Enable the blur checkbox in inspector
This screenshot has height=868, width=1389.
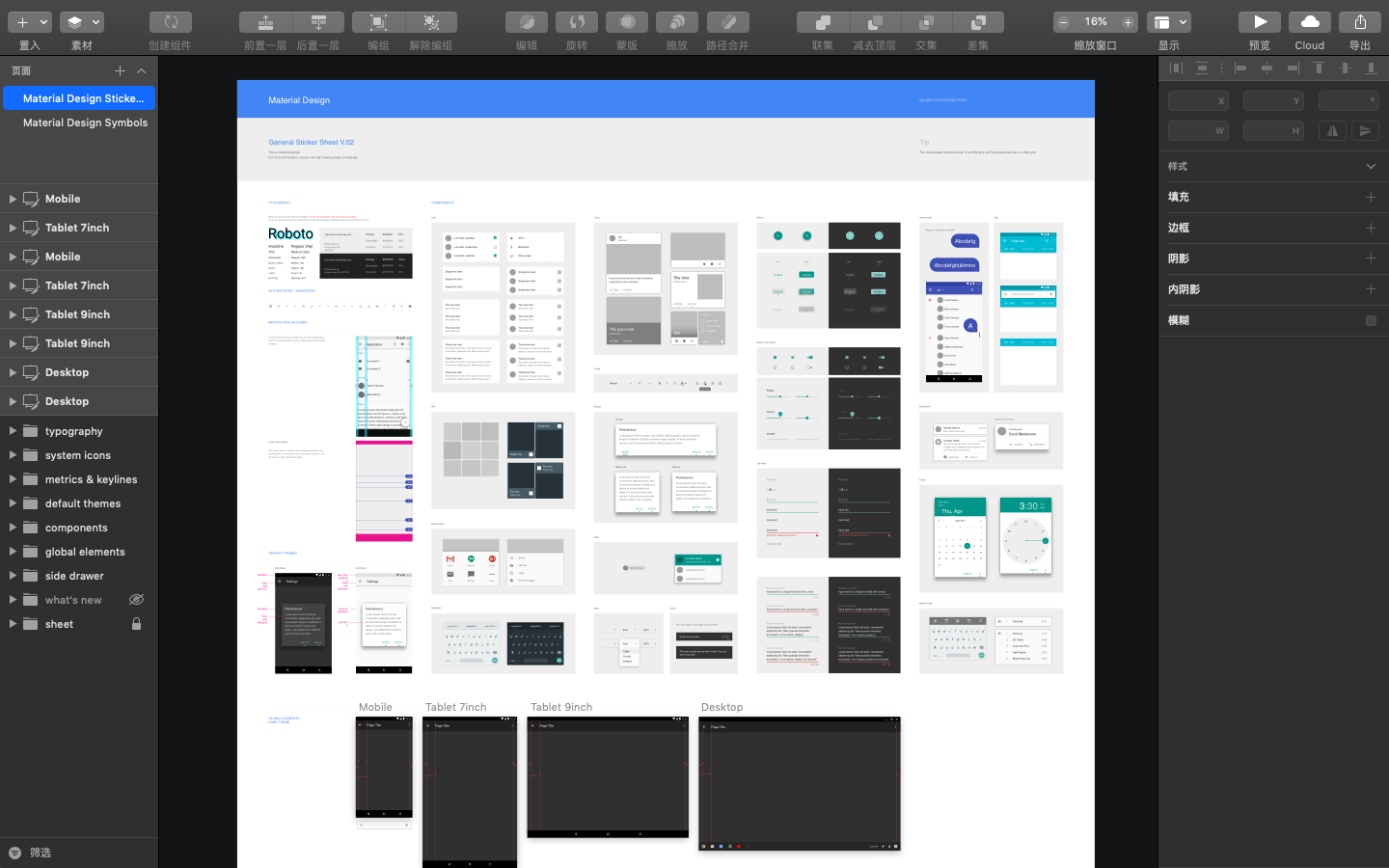click(x=1371, y=320)
